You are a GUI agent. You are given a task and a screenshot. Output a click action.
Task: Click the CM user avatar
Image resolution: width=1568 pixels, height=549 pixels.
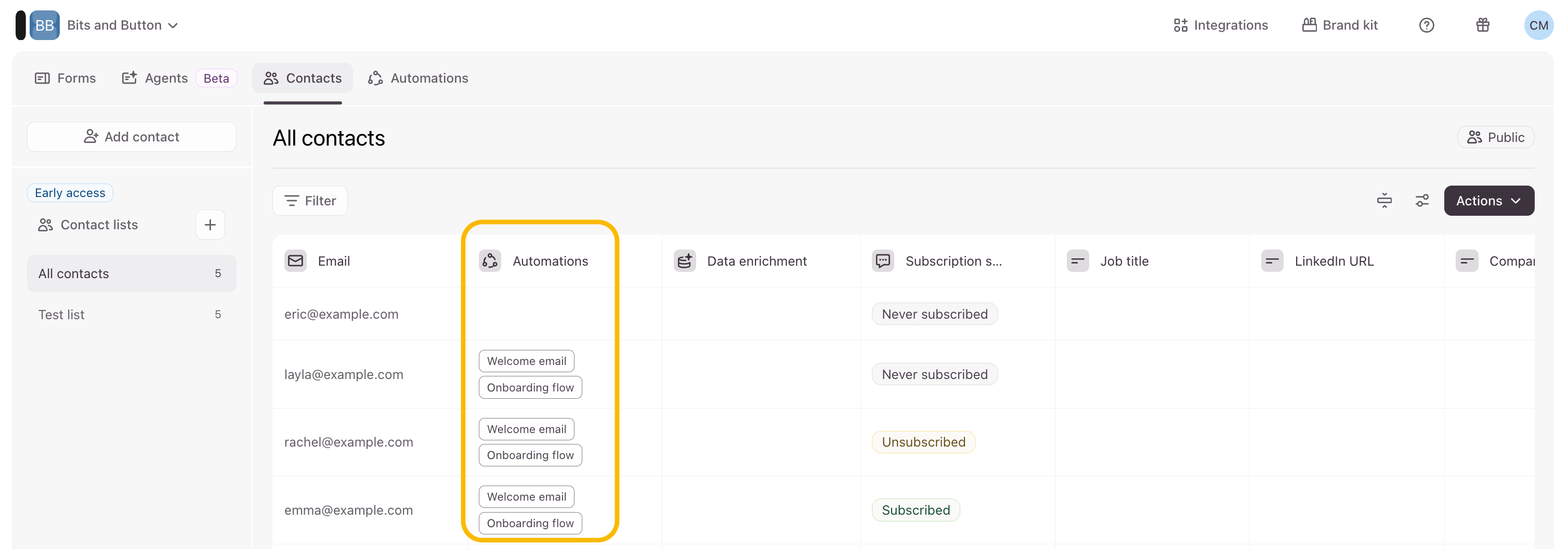(1537, 25)
